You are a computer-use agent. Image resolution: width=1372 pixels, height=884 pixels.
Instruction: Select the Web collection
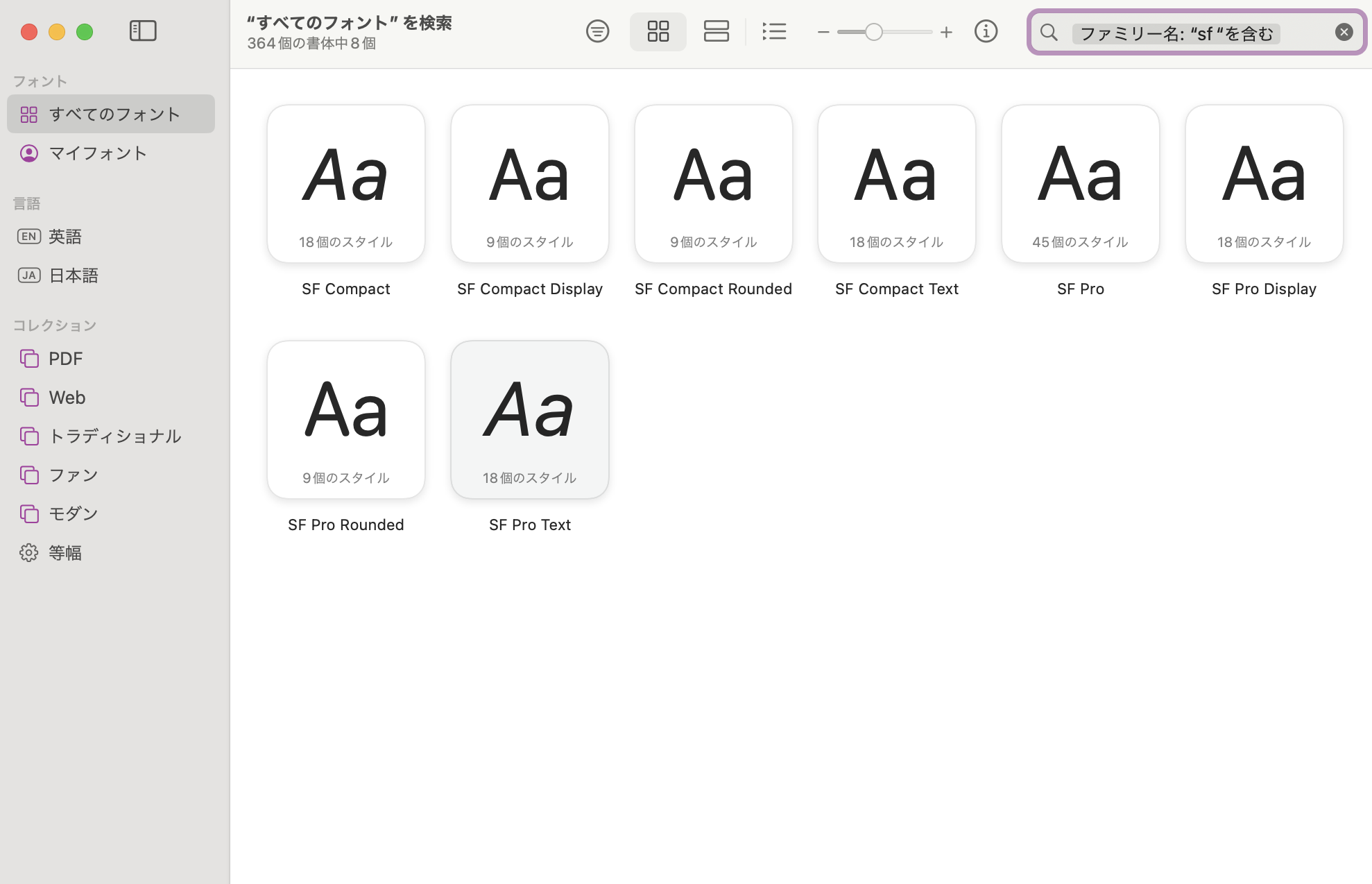(x=67, y=397)
